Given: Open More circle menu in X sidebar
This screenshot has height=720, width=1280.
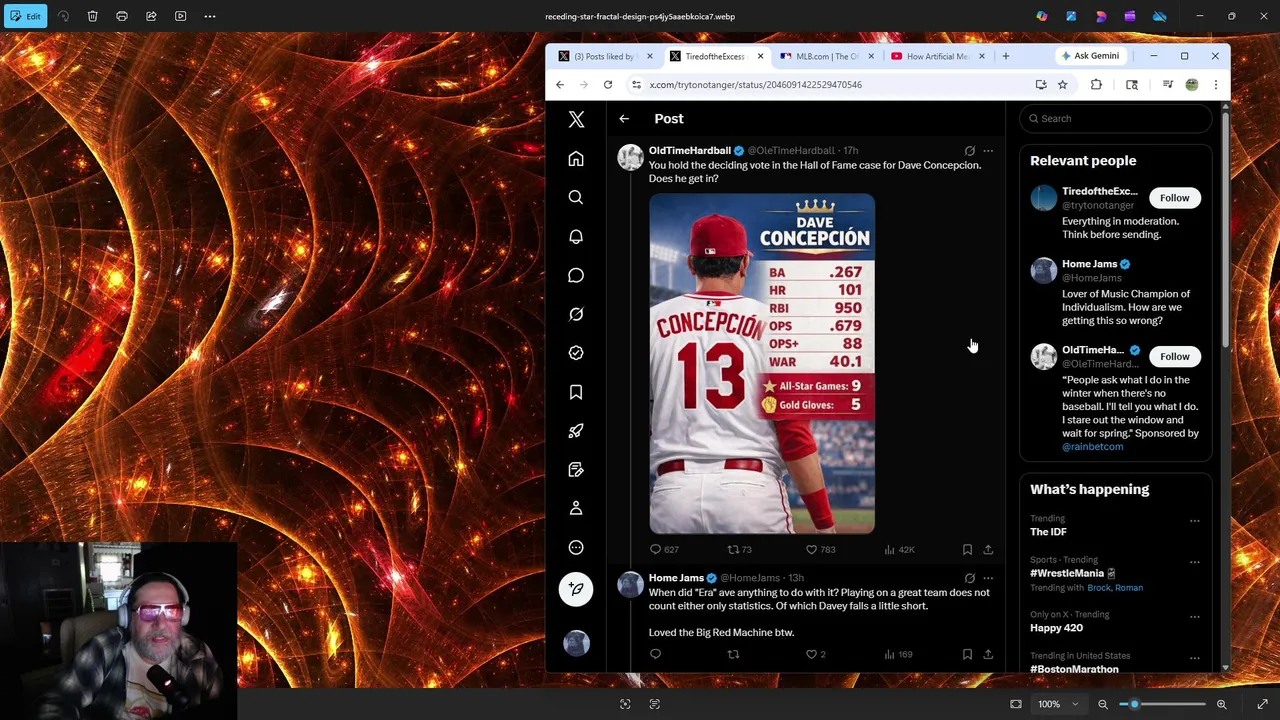Looking at the screenshot, I should 576,547.
